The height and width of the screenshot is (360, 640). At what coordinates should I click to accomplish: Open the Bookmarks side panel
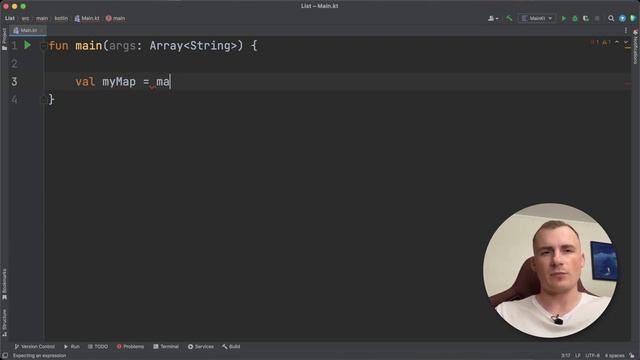point(4,284)
